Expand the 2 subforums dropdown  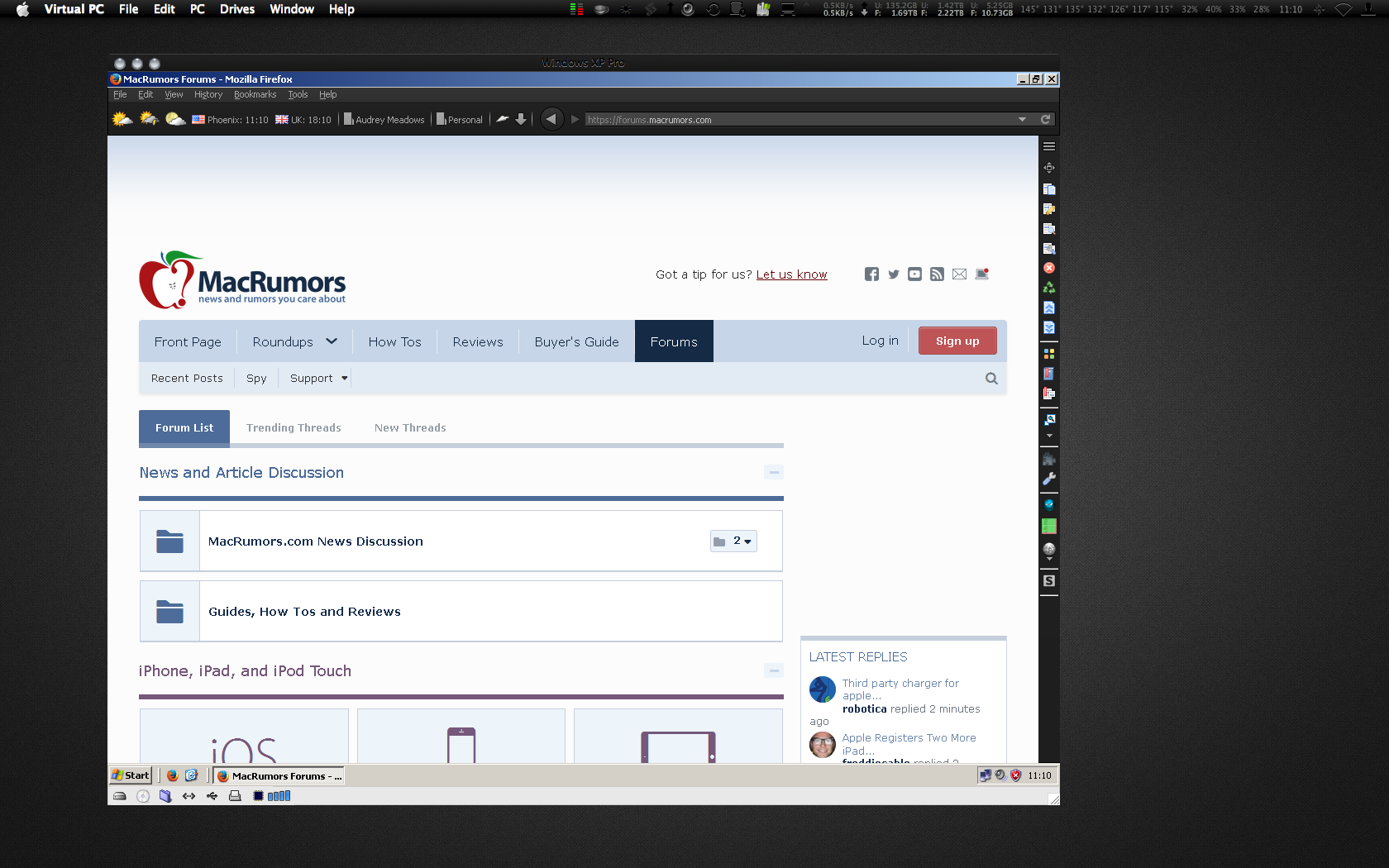pos(733,541)
